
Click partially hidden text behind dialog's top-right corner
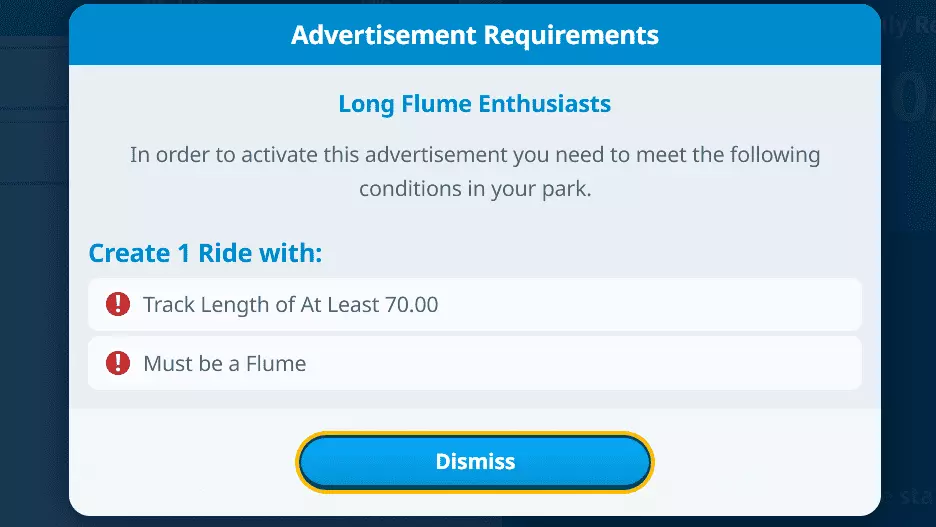pos(908,27)
